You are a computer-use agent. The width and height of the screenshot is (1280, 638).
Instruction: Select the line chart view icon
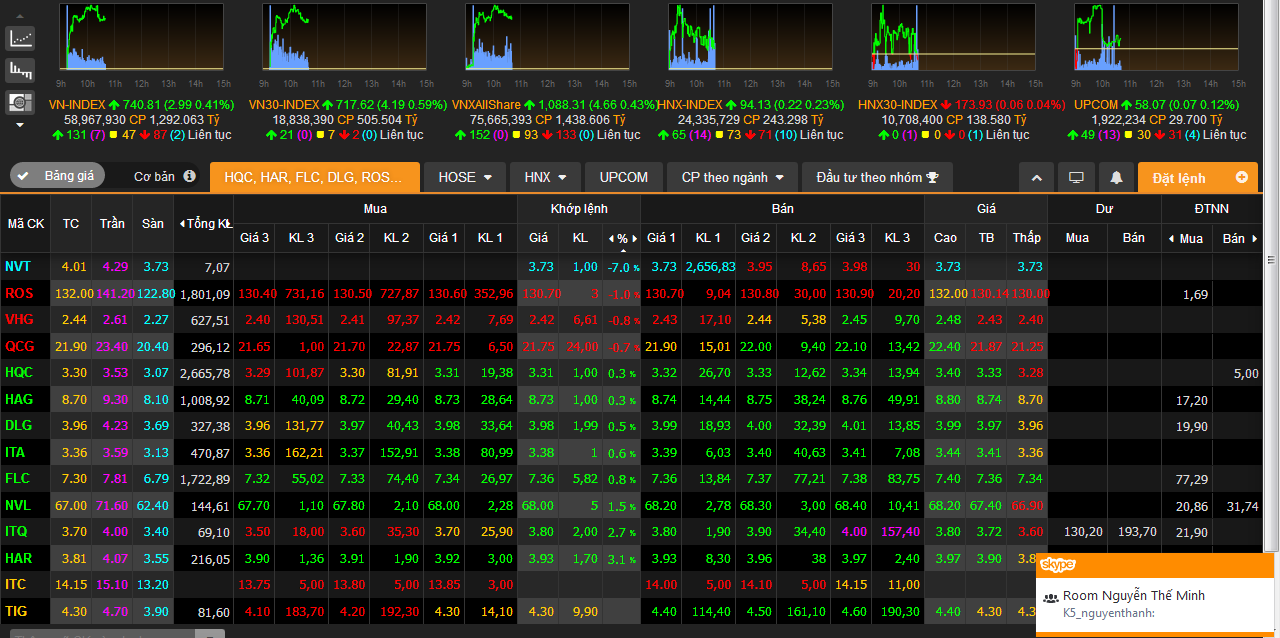tap(20, 39)
